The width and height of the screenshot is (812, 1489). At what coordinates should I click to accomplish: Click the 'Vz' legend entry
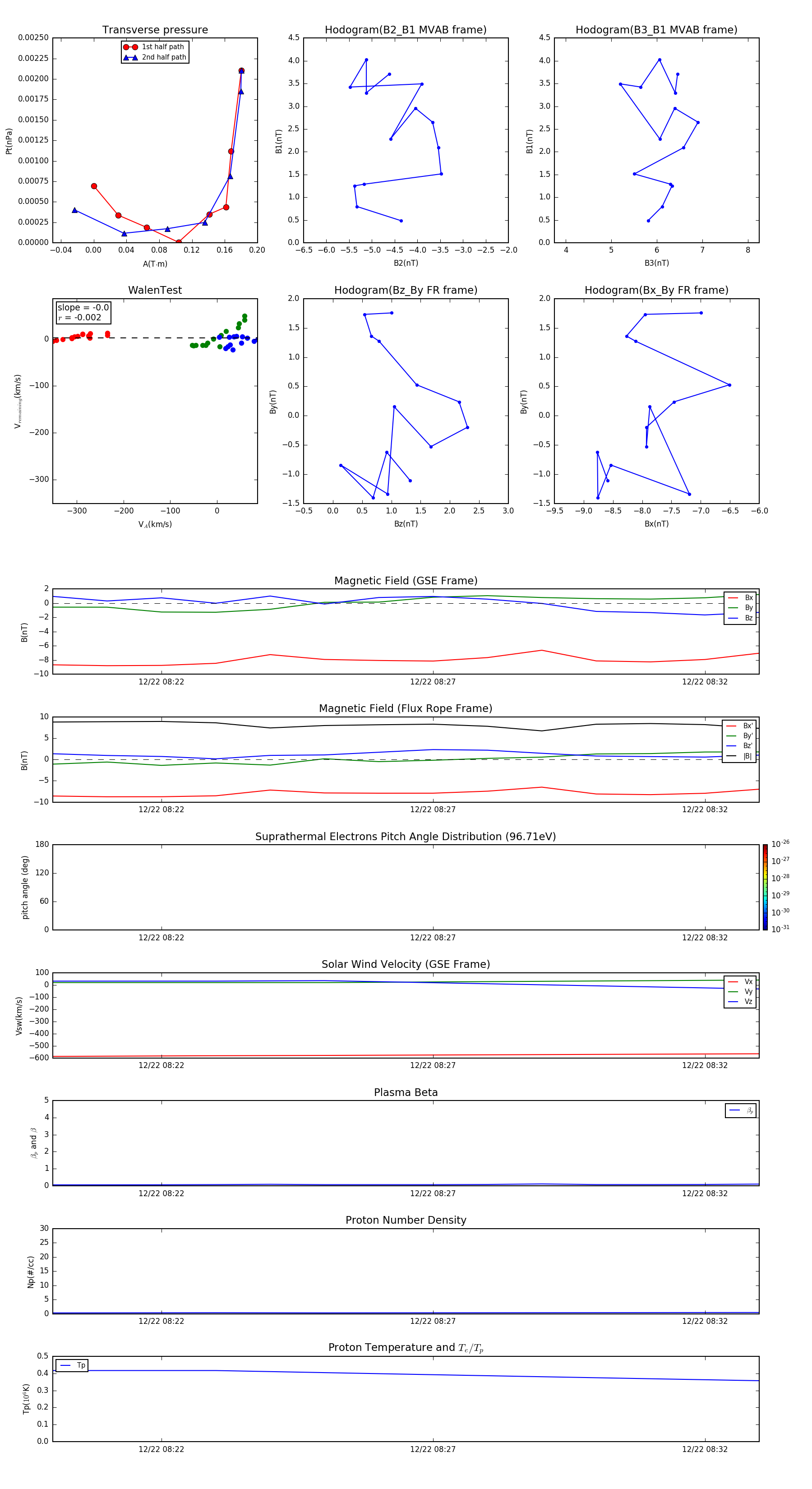point(740,1002)
